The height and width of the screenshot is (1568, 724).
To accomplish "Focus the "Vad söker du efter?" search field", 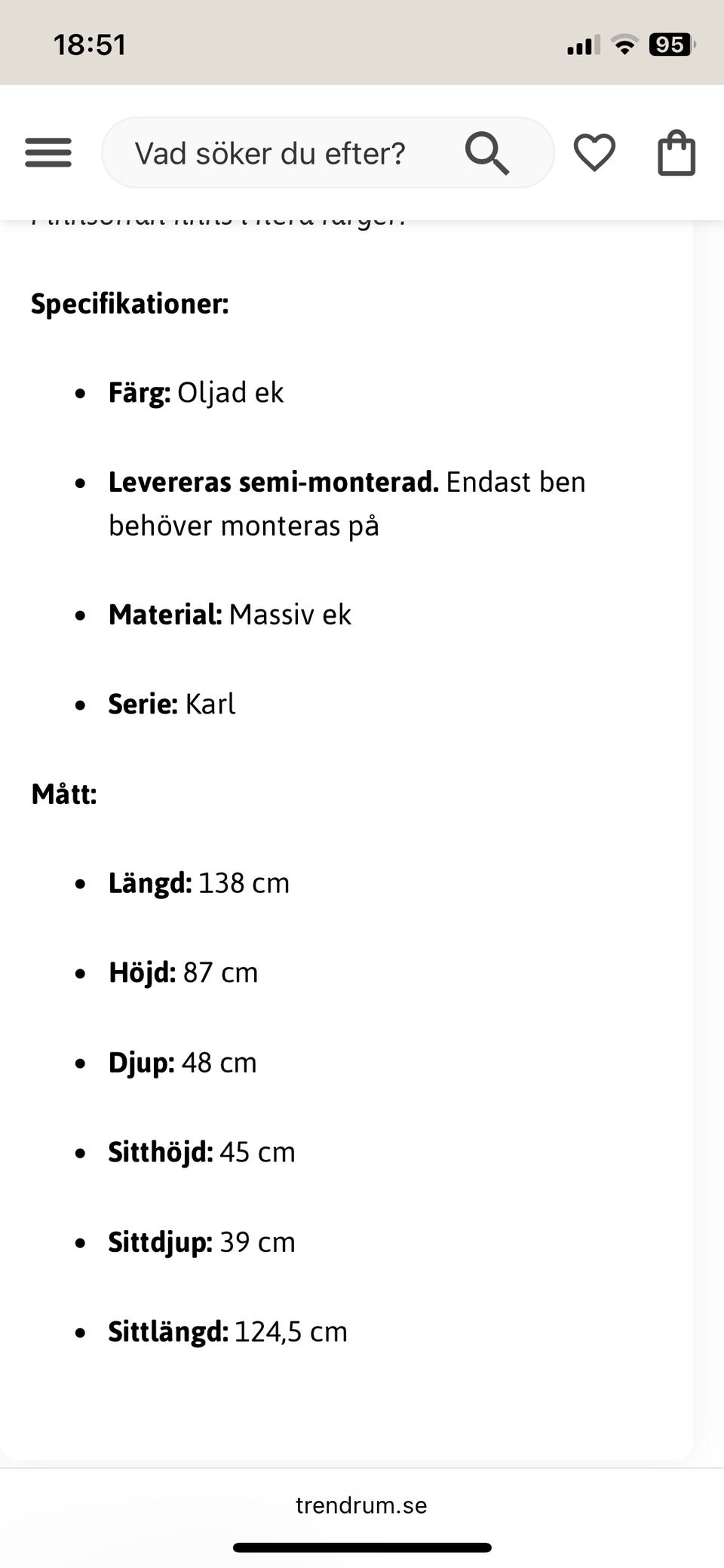I will (270, 154).
